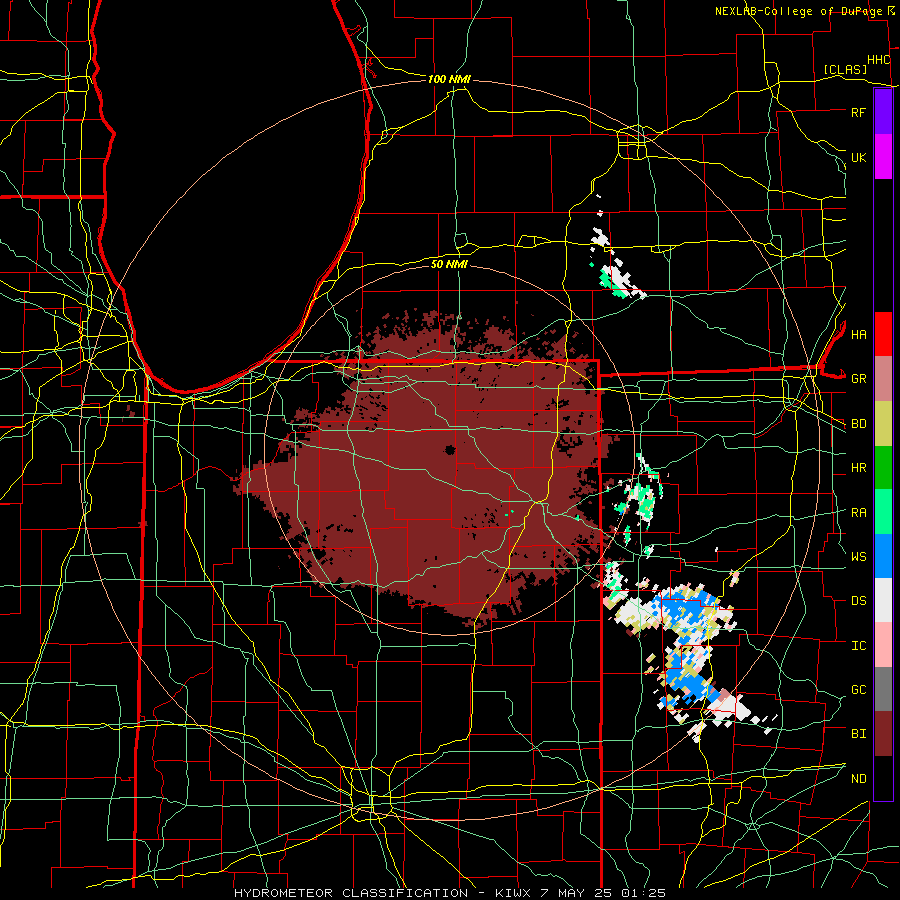Image resolution: width=900 pixels, height=900 pixels.
Task: Click the HR dark green legend swatch
Action: [883, 468]
